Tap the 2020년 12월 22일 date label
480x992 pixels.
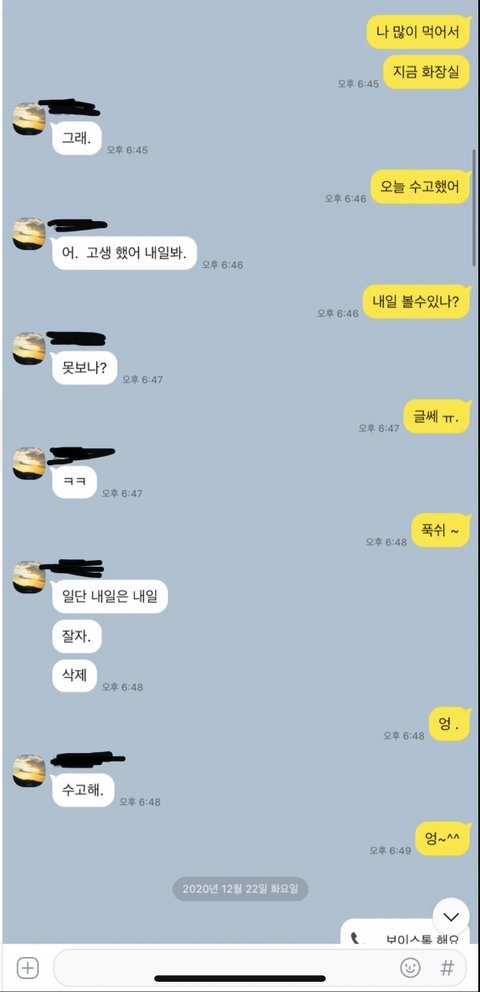point(240,888)
